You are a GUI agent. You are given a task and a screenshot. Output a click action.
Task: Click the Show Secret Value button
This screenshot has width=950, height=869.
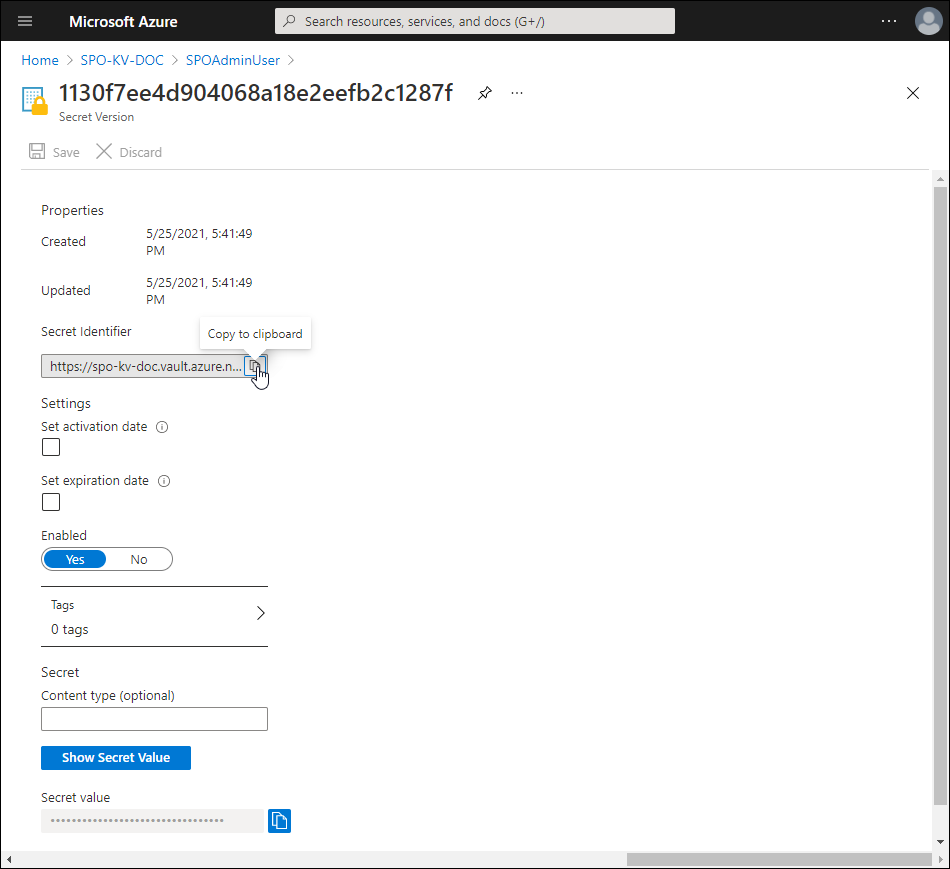116,758
